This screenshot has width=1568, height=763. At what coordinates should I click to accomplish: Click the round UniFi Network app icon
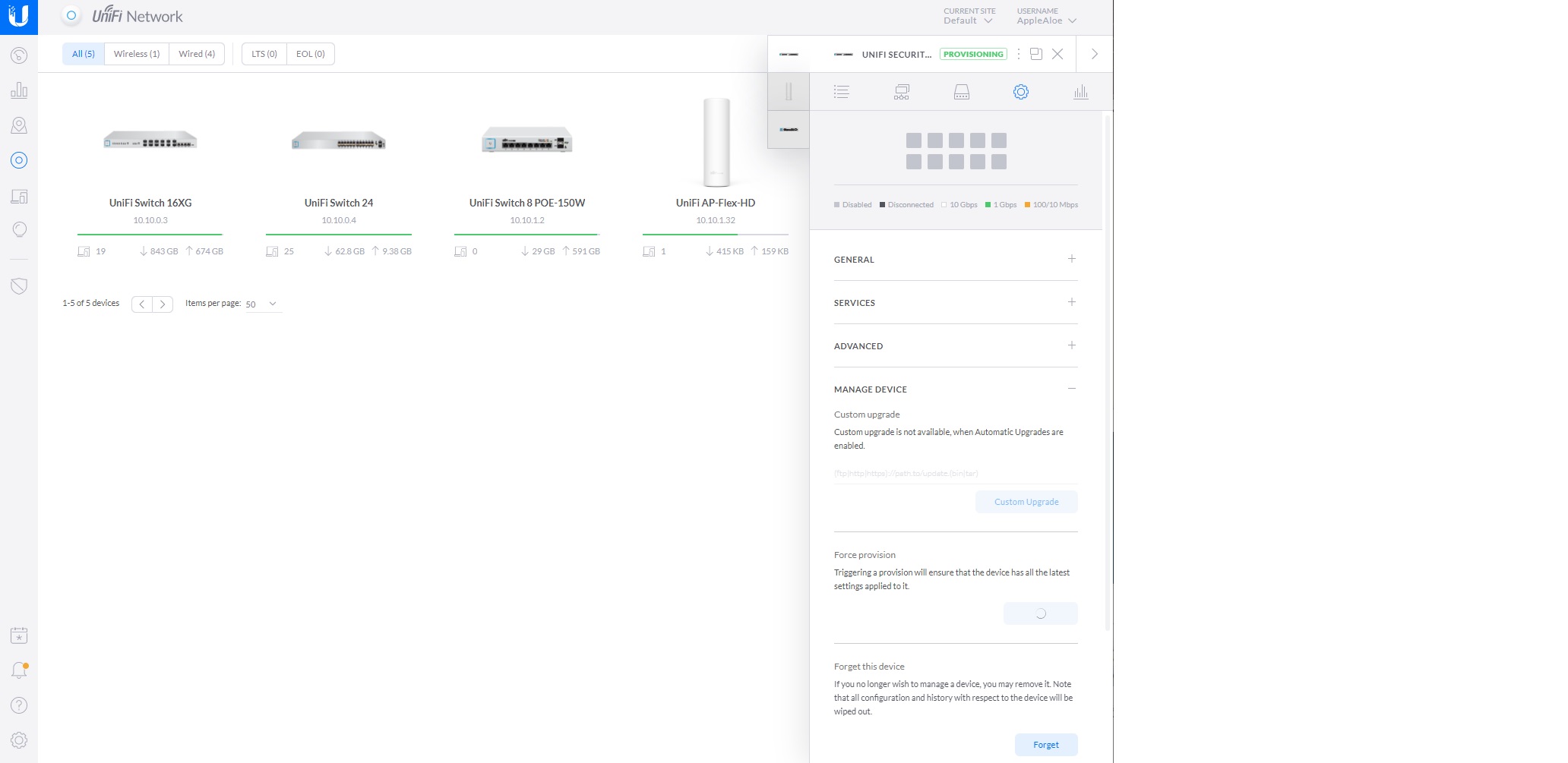tap(71, 15)
